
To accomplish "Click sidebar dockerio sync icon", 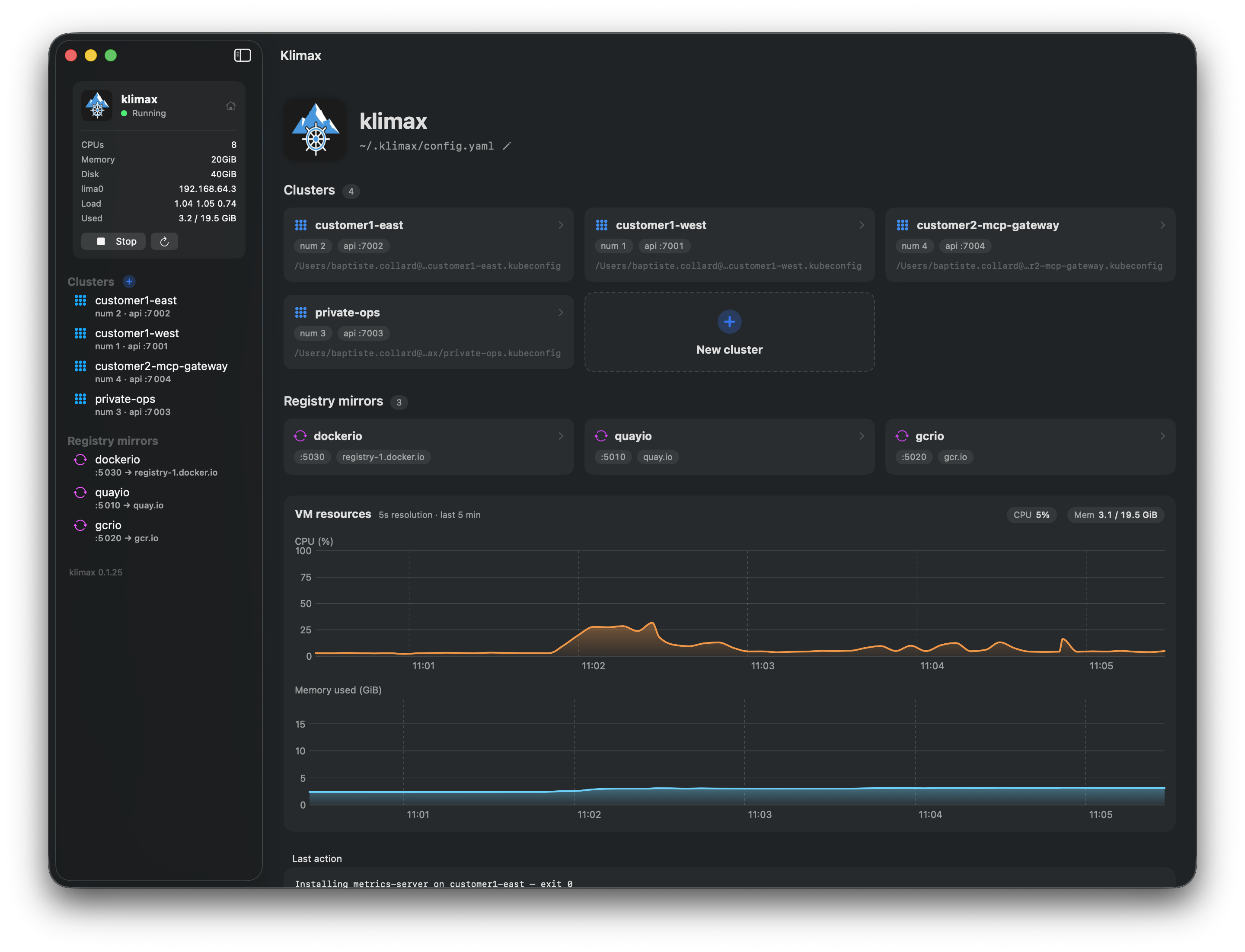I will (80, 460).
